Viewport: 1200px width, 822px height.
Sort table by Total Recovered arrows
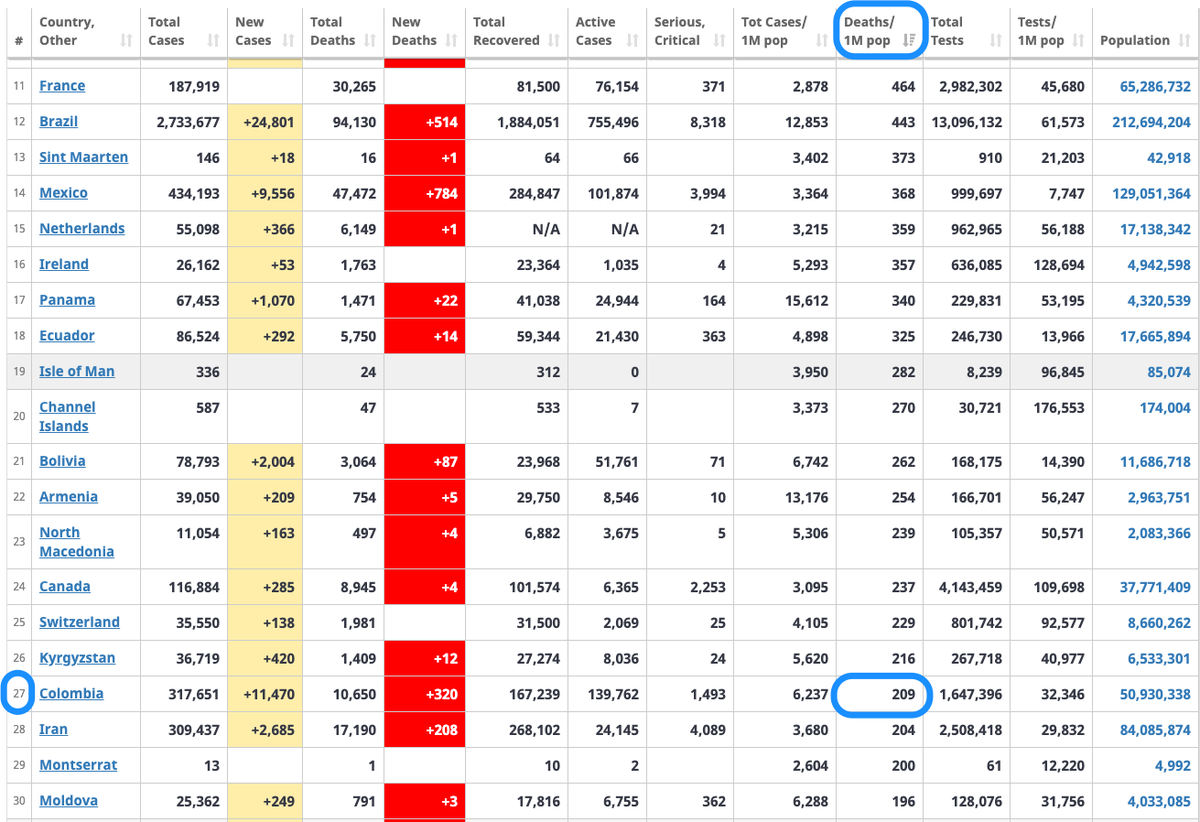[x=554, y=41]
